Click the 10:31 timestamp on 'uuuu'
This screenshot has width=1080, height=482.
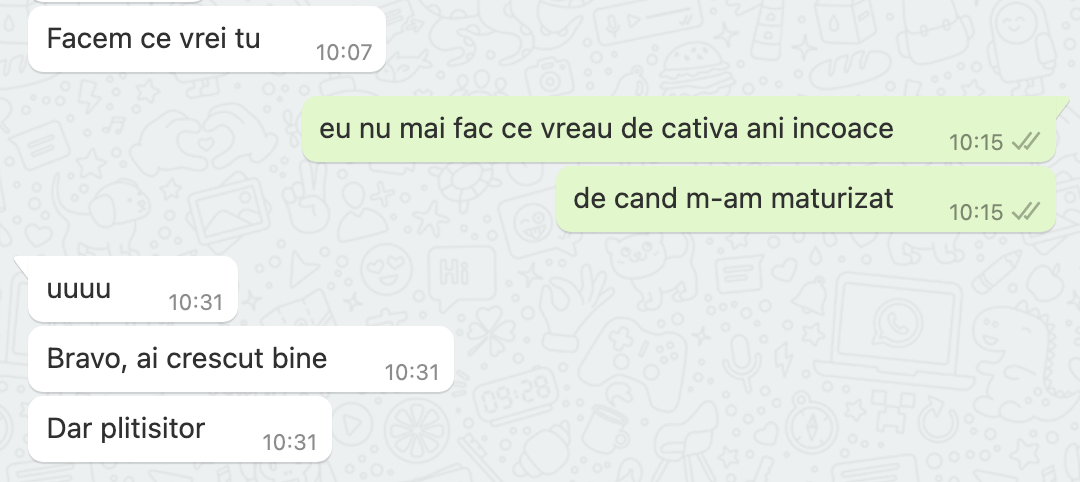(196, 302)
